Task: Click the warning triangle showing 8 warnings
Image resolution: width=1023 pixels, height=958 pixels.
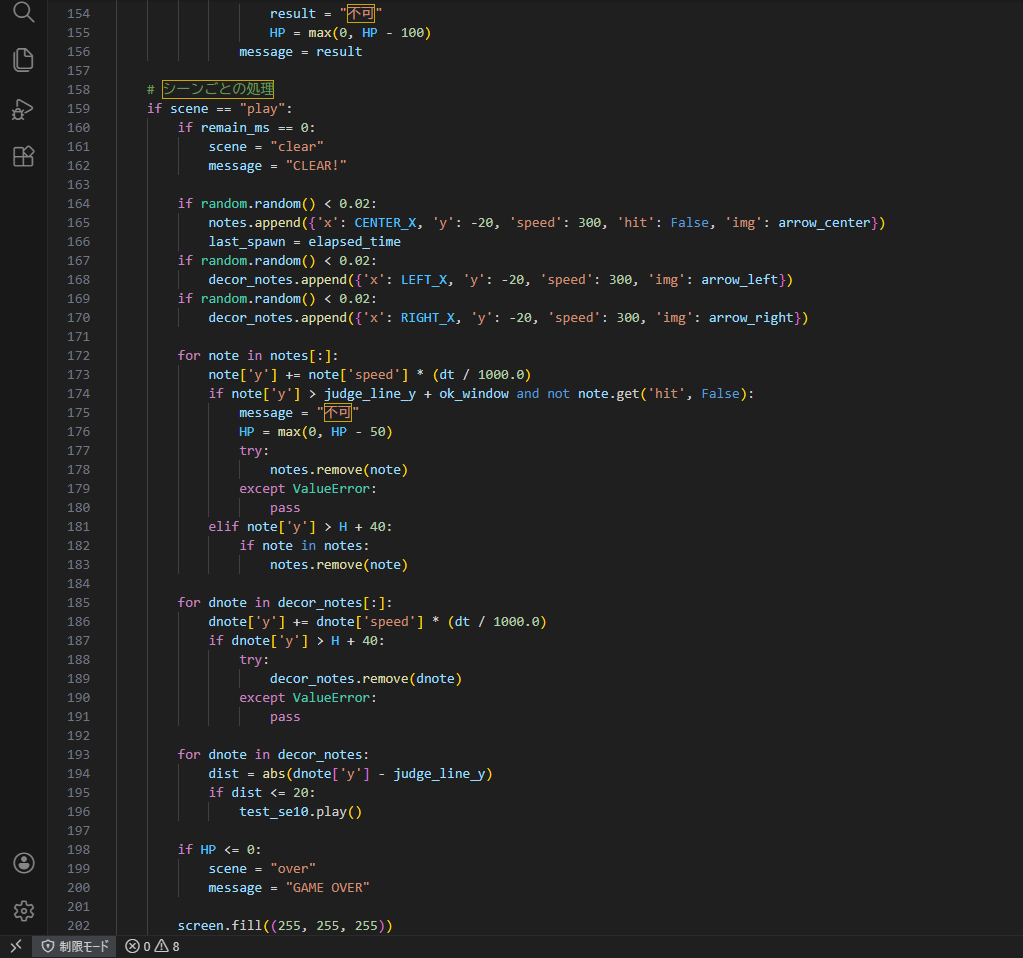Action: [162, 946]
